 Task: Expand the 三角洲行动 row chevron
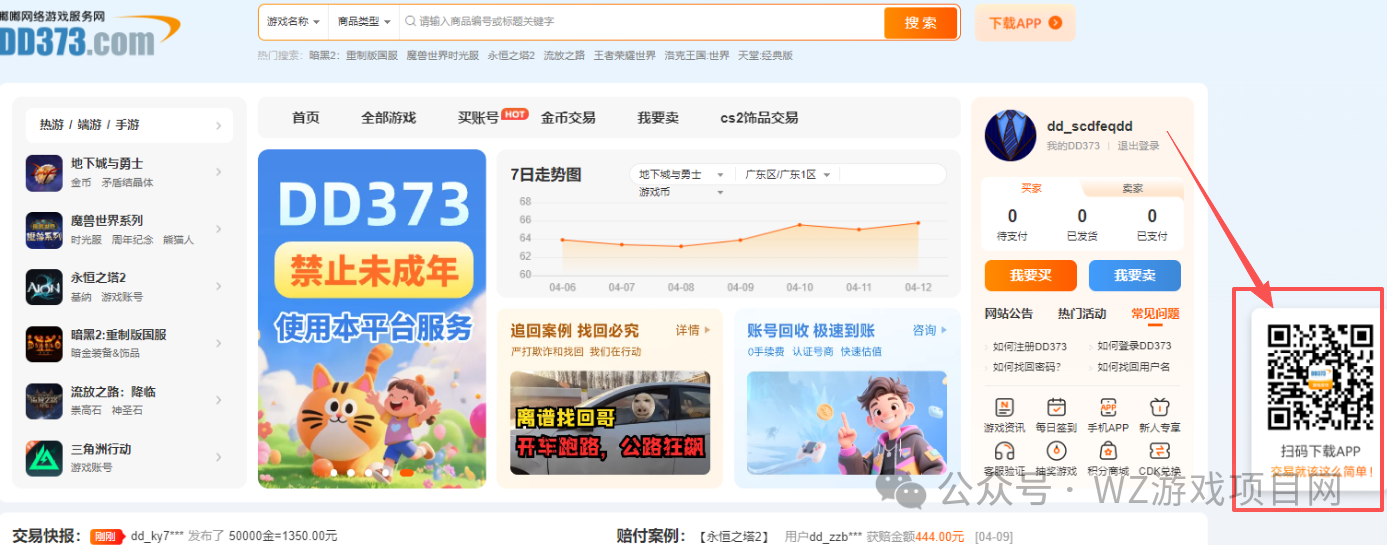[x=218, y=457]
